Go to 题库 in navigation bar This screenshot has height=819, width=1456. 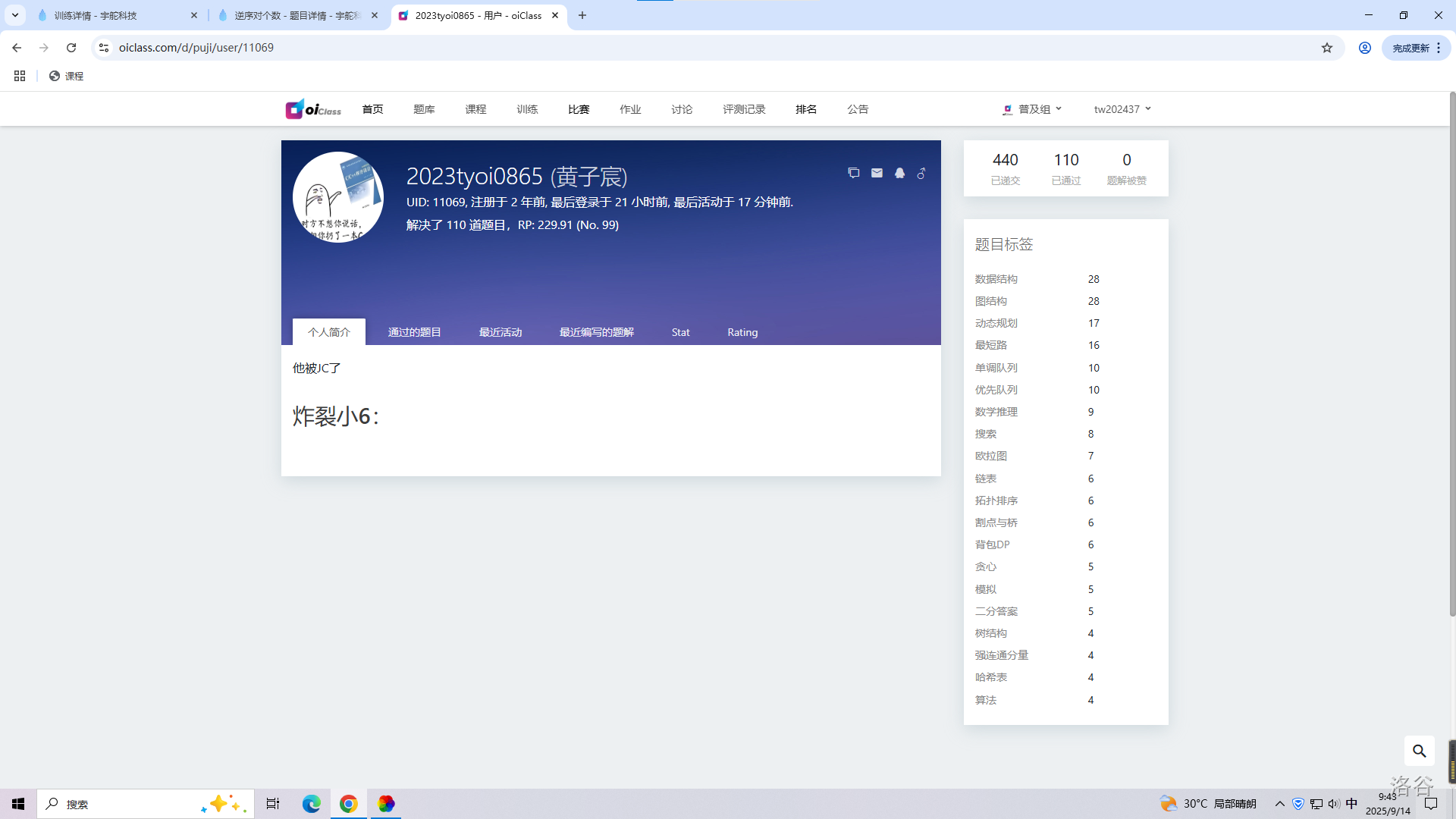pos(424,109)
